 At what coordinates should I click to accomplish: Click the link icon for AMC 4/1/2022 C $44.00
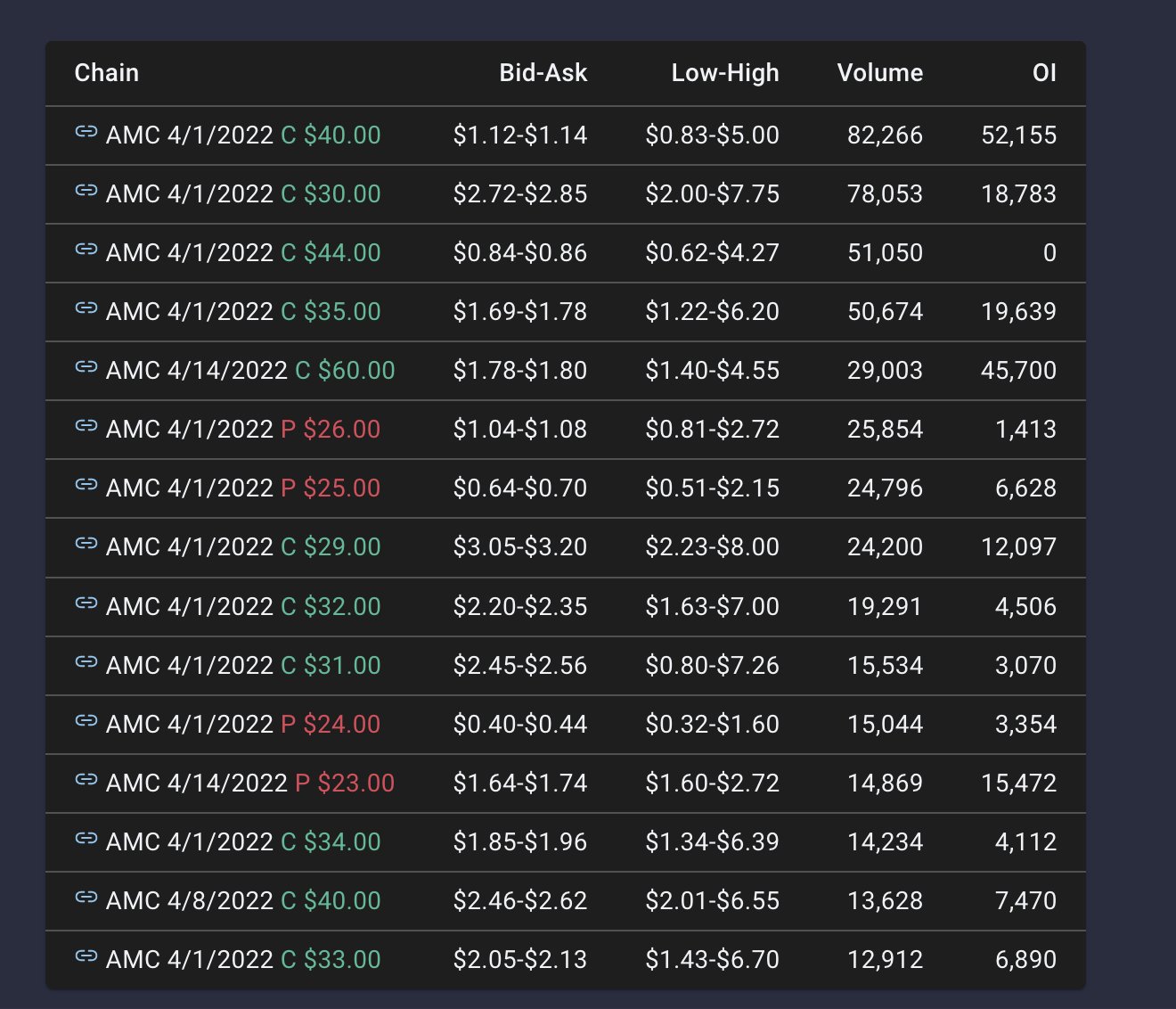coord(86,252)
